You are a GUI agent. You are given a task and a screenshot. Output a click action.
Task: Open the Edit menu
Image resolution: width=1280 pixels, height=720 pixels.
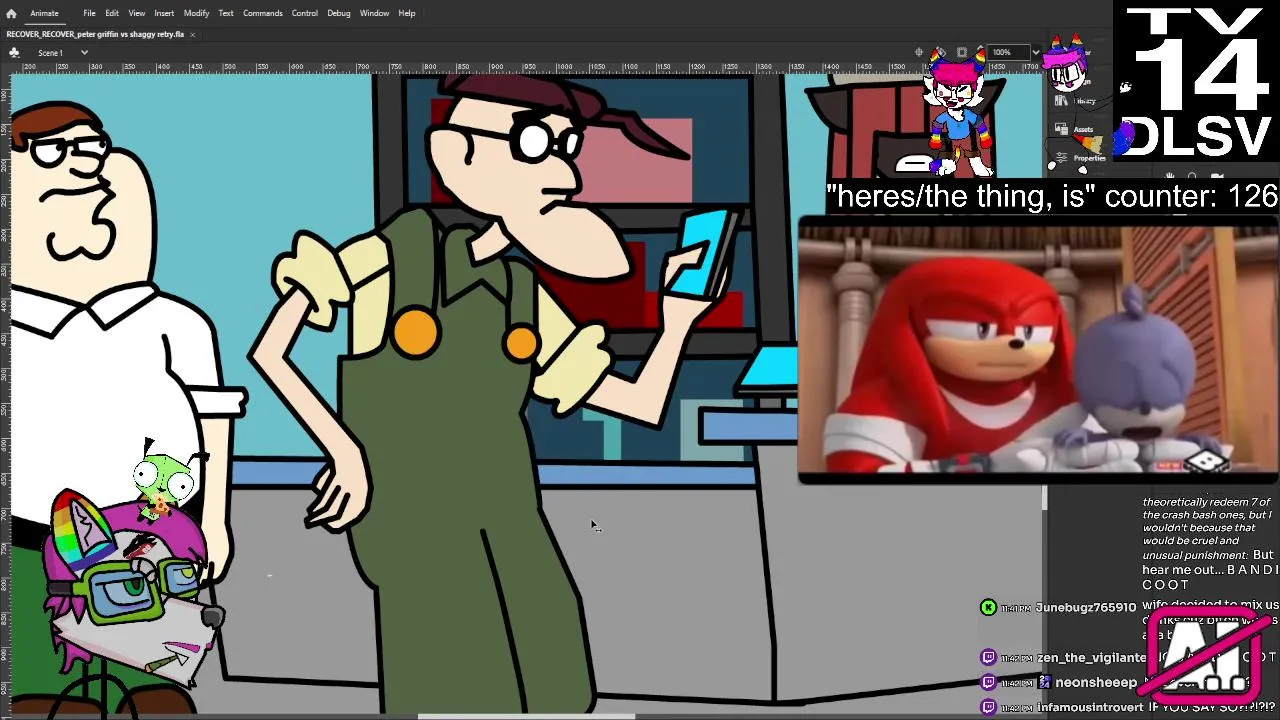click(x=112, y=13)
